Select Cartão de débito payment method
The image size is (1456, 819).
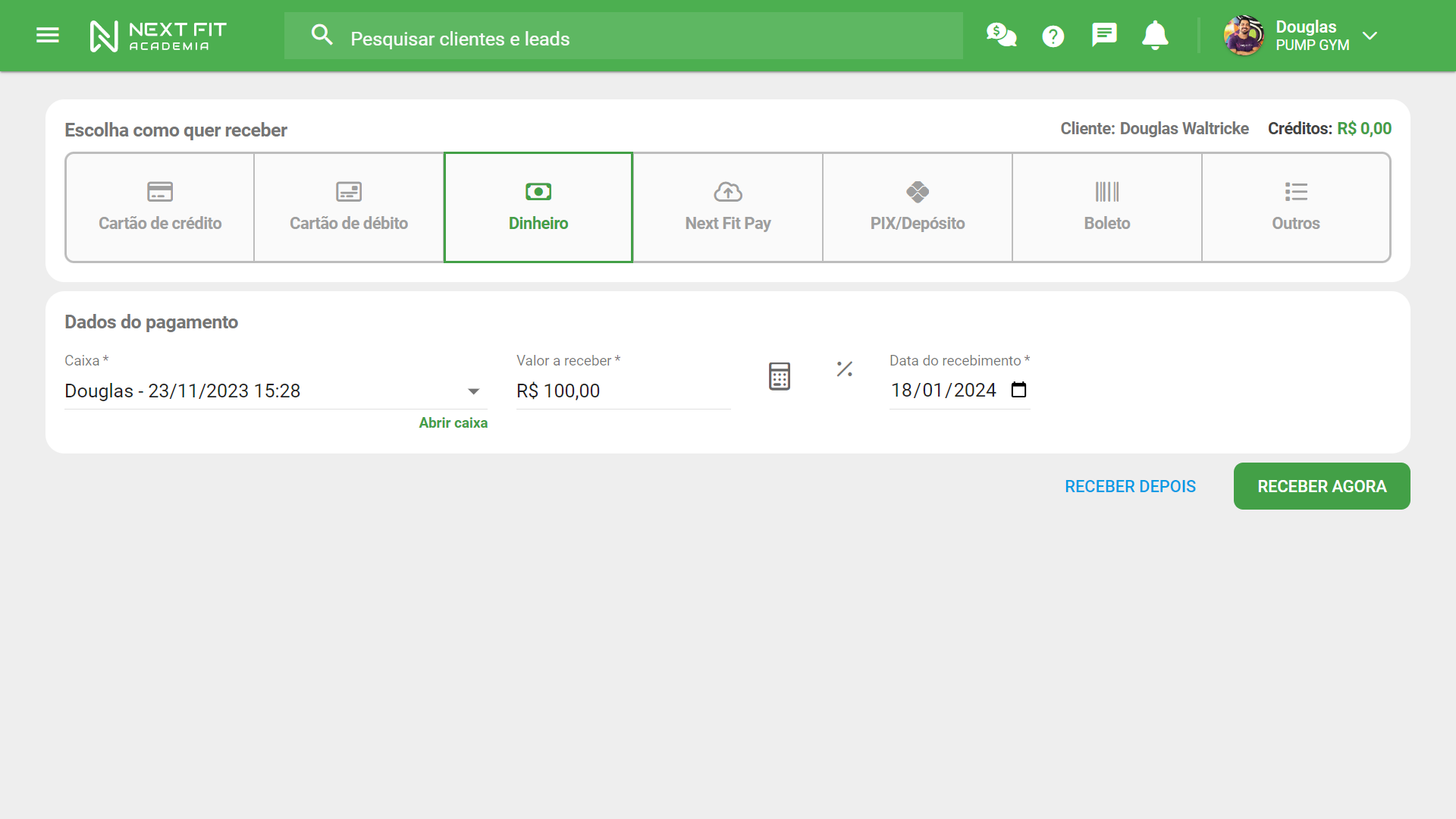(349, 207)
